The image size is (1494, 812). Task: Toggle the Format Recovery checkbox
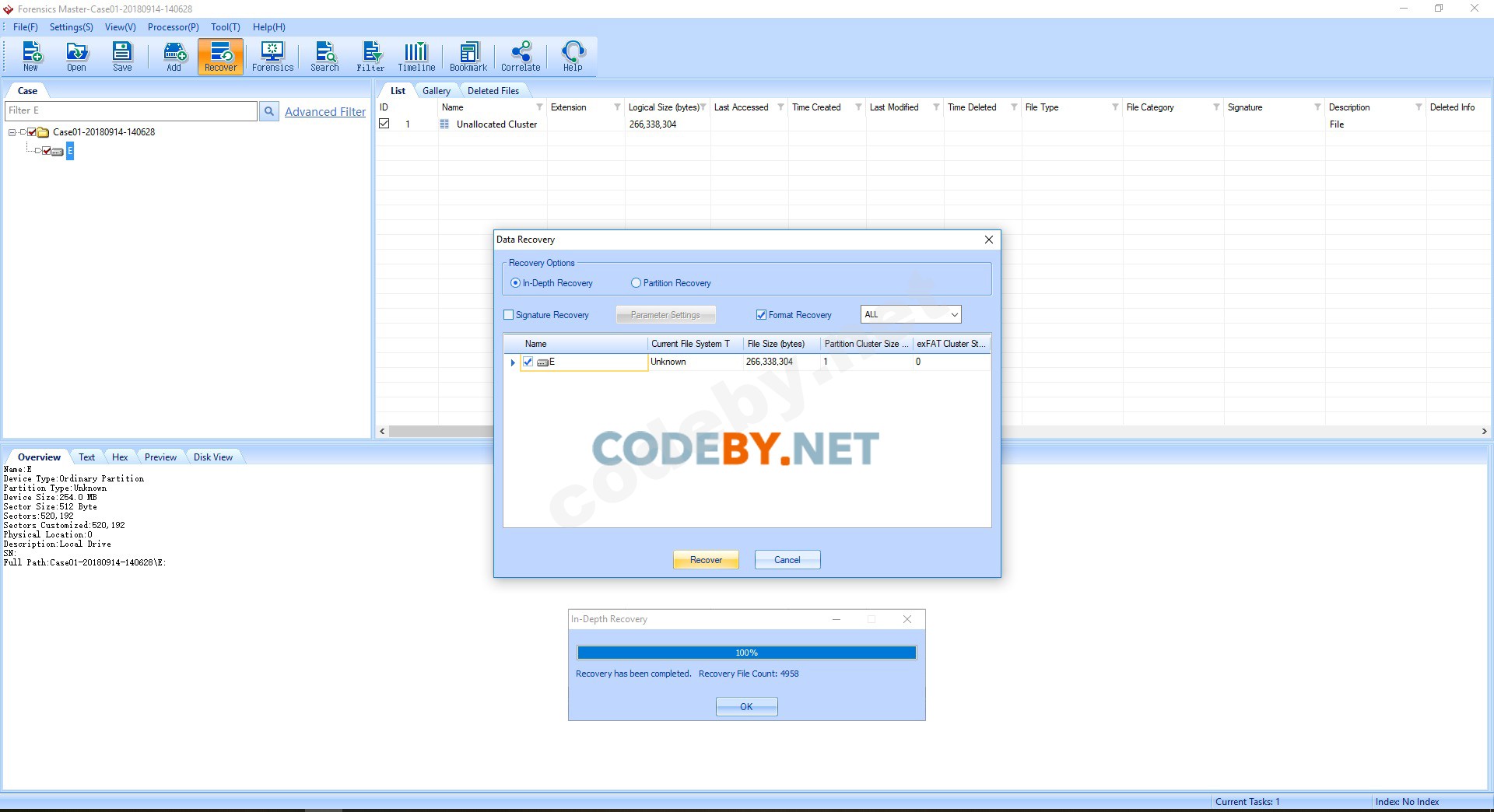pos(761,315)
